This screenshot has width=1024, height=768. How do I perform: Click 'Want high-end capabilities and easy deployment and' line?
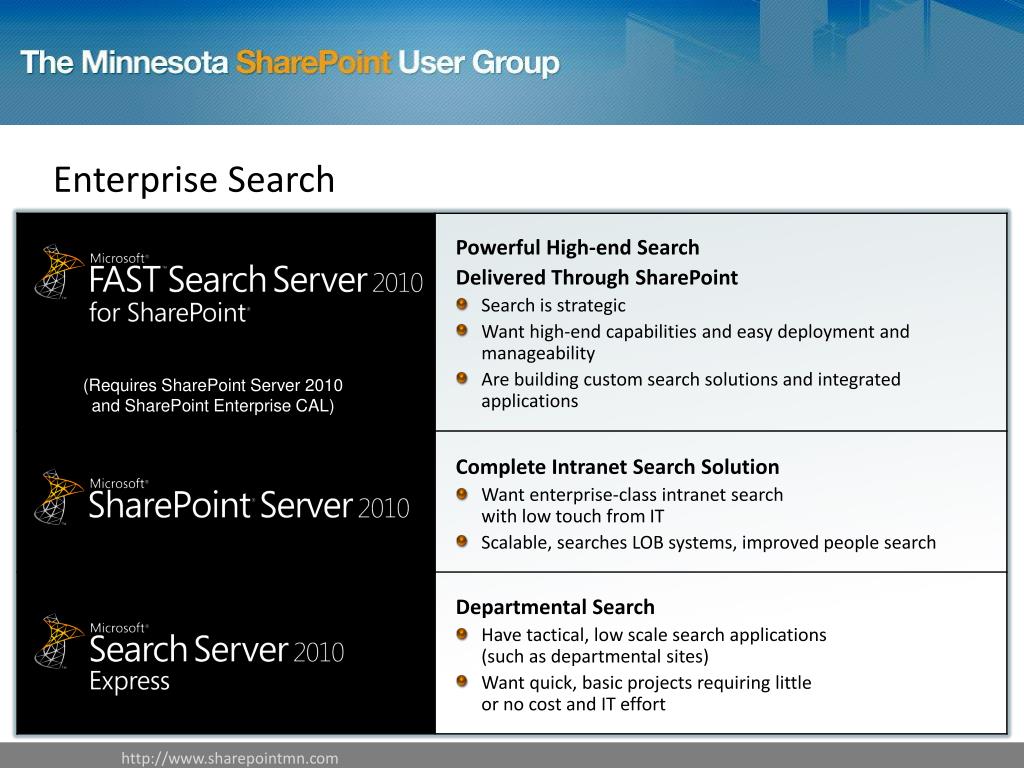point(696,332)
